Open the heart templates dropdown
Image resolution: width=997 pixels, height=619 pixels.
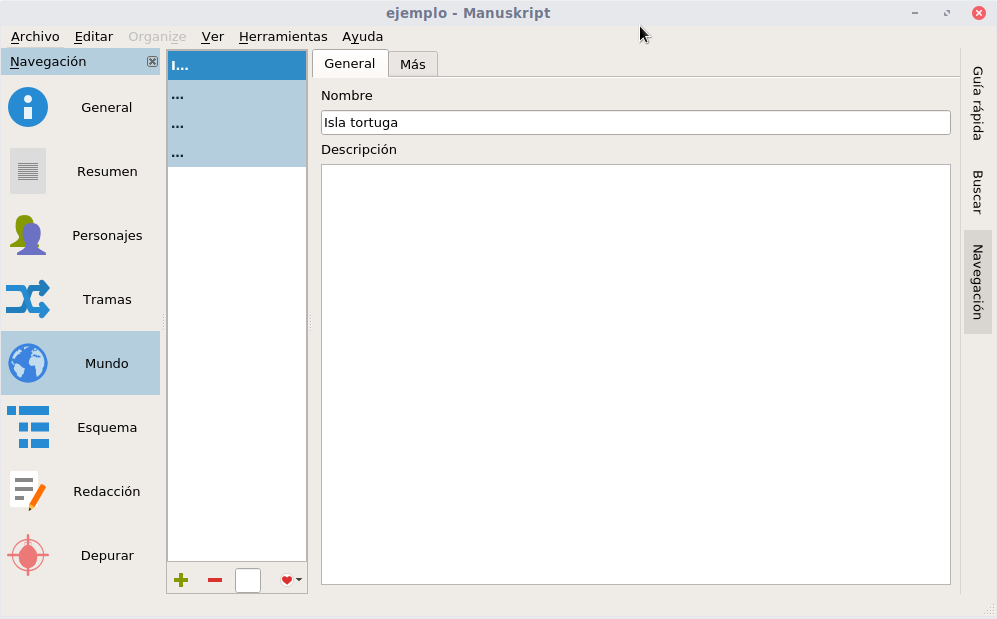click(291, 580)
